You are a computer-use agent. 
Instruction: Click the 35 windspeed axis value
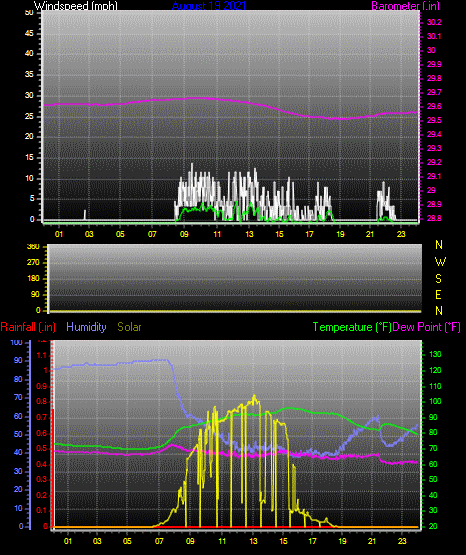[x=29, y=75]
